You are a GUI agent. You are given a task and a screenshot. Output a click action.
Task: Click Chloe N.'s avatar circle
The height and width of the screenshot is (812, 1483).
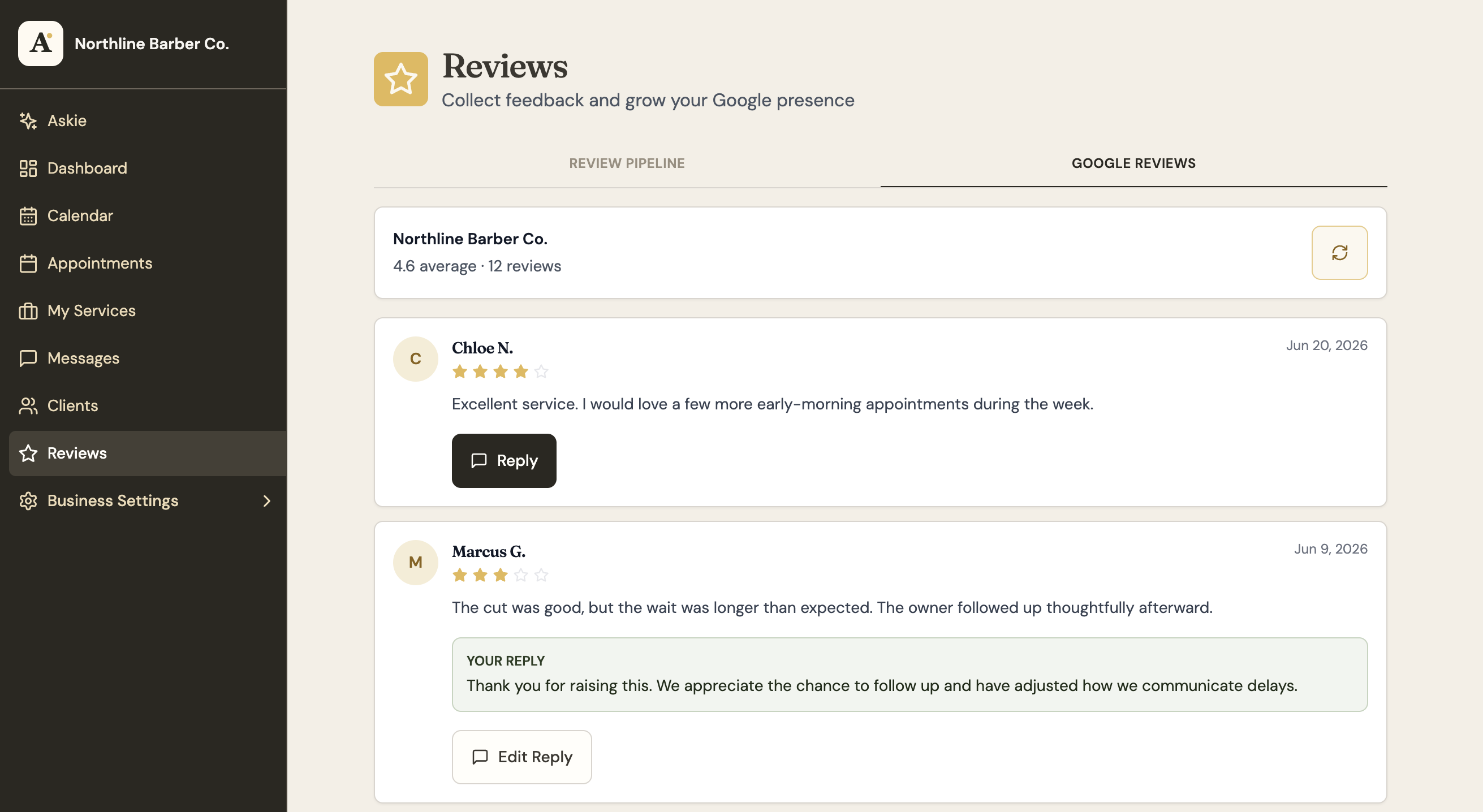(415, 359)
